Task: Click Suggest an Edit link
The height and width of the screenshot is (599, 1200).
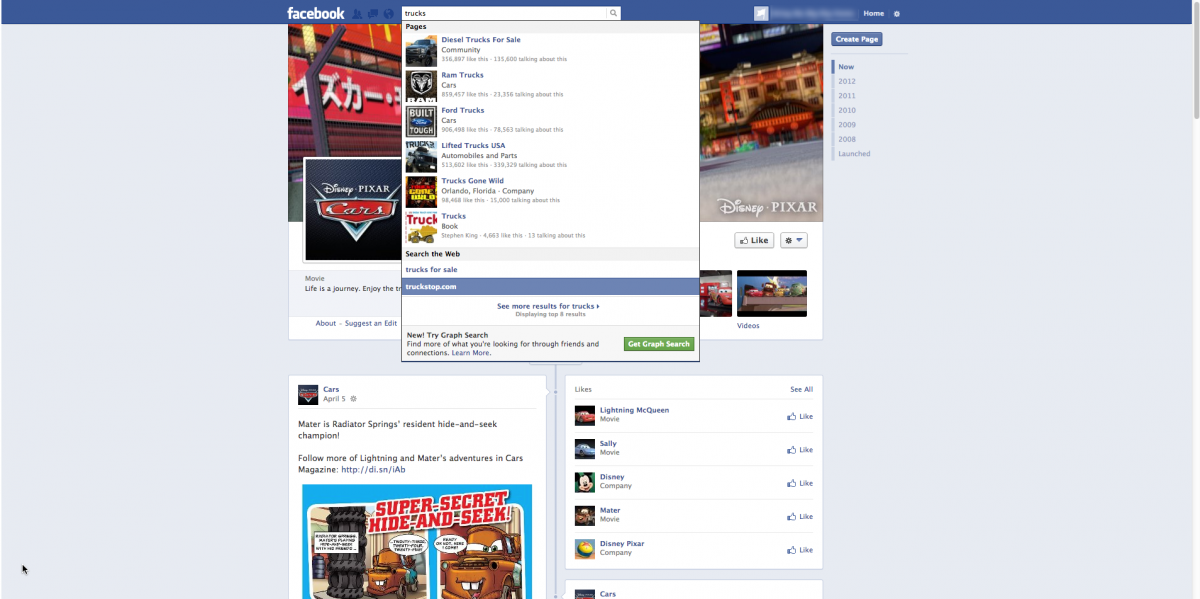Action: tap(371, 324)
